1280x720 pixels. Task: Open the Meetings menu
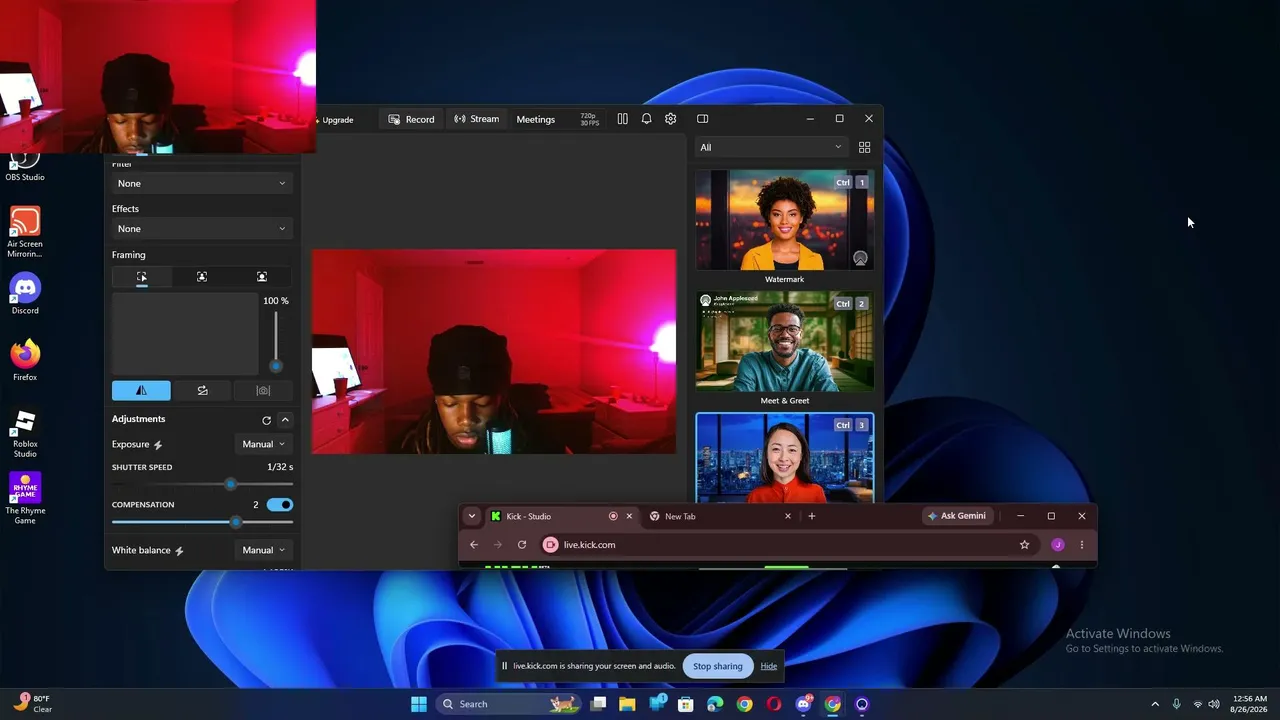coord(535,119)
